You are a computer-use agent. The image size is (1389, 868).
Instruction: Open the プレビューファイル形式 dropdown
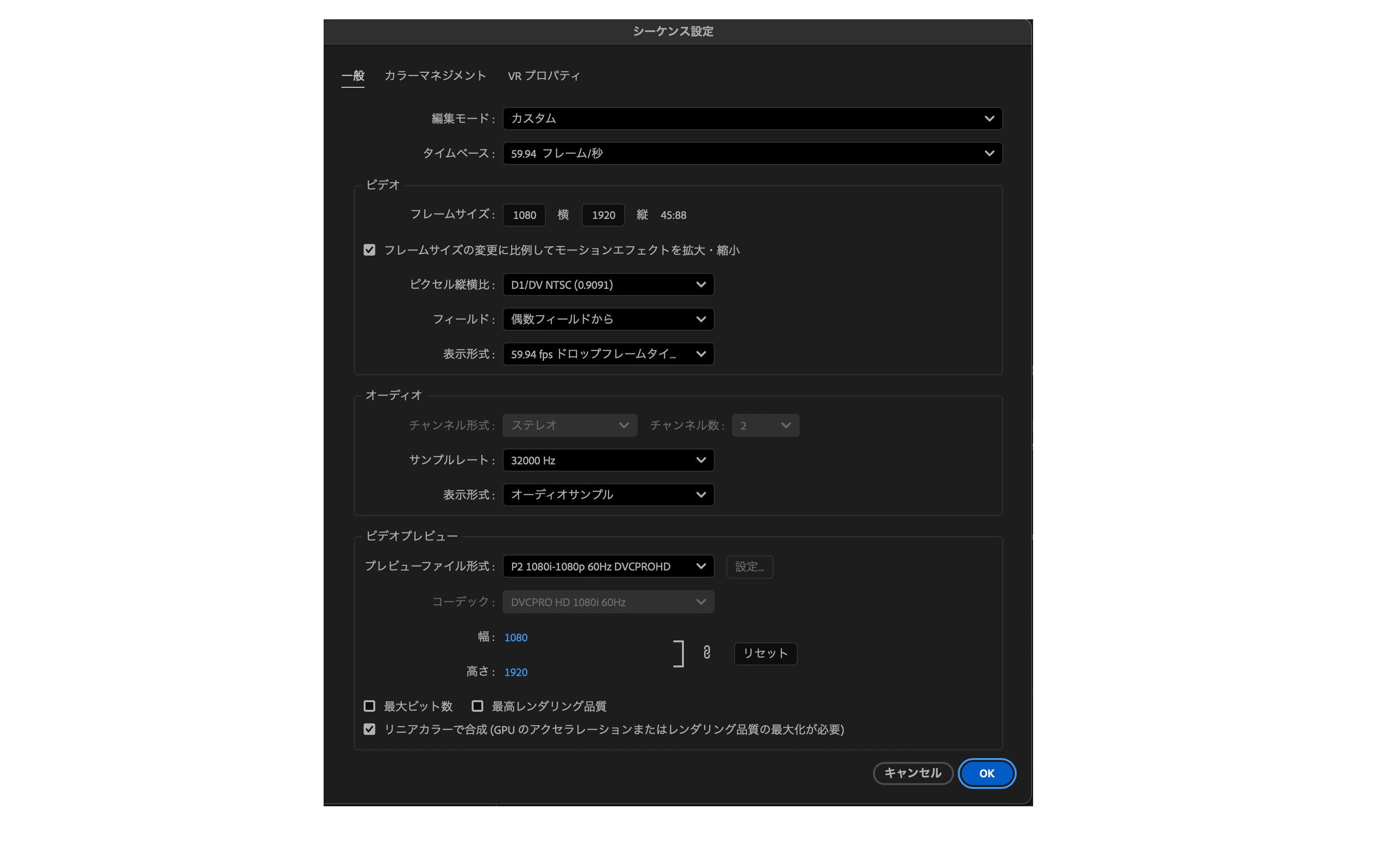point(608,567)
